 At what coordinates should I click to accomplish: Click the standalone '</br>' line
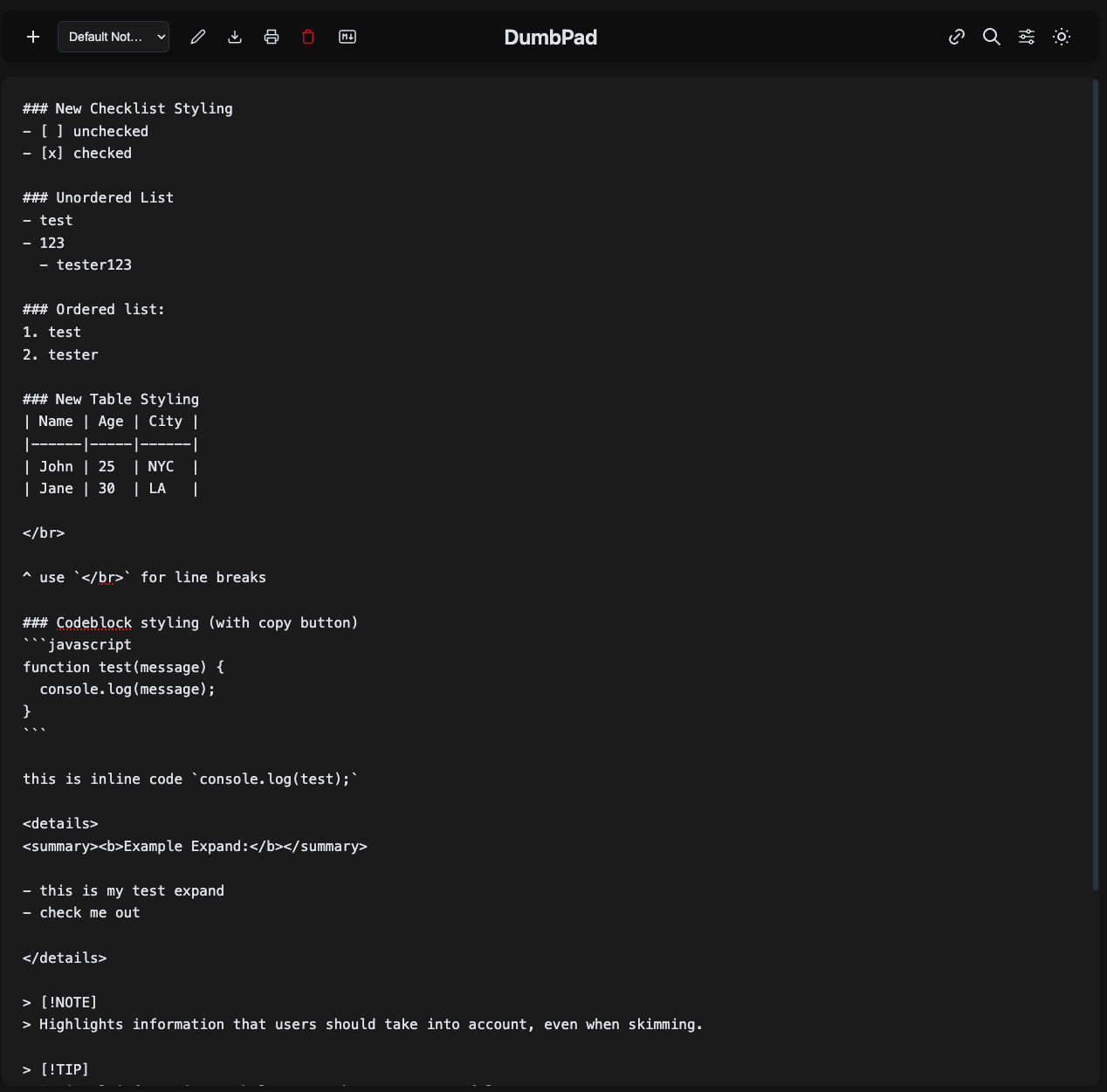click(44, 532)
